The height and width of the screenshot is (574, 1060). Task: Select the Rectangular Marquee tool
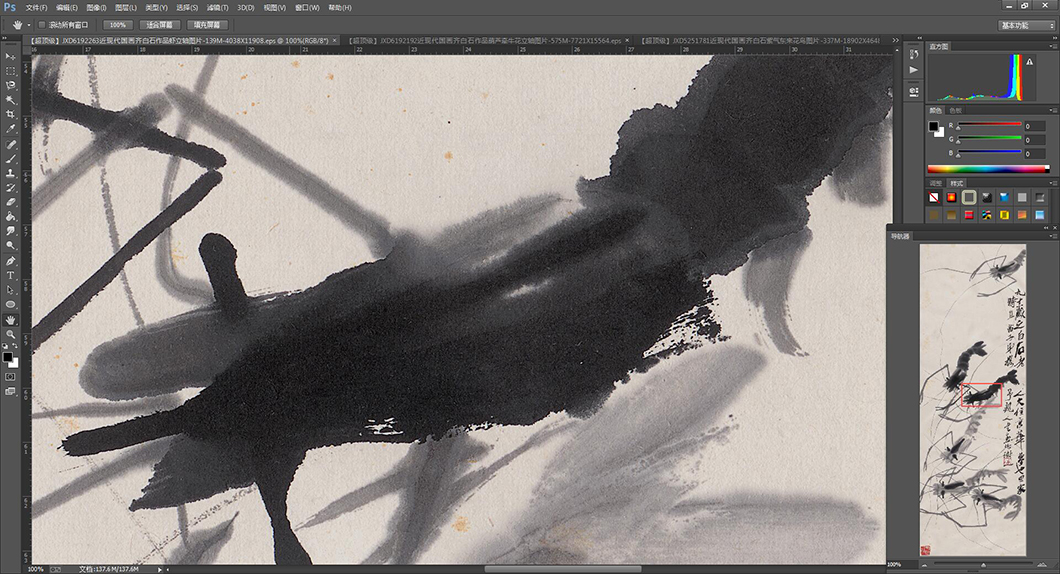10,71
